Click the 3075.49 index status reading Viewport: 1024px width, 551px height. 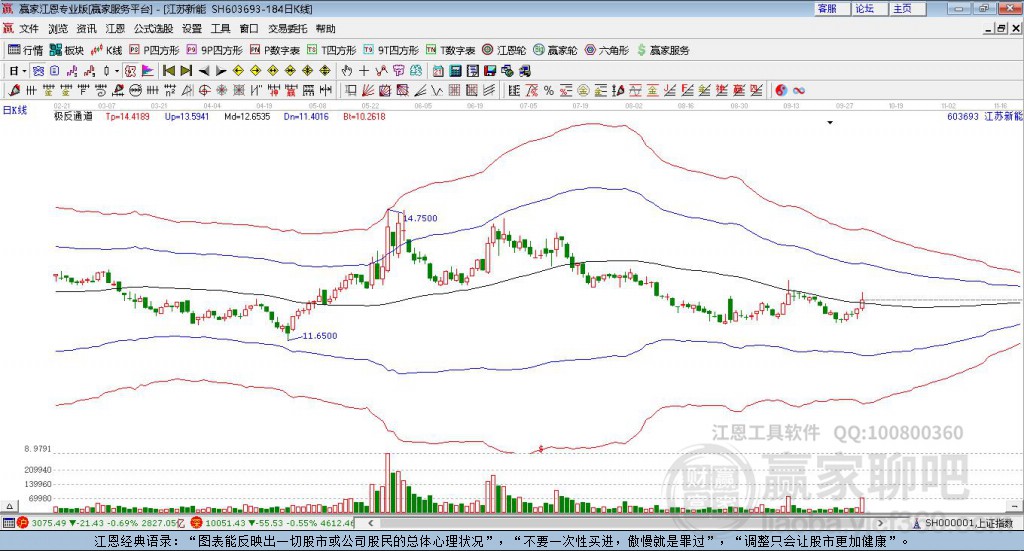(49, 523)
